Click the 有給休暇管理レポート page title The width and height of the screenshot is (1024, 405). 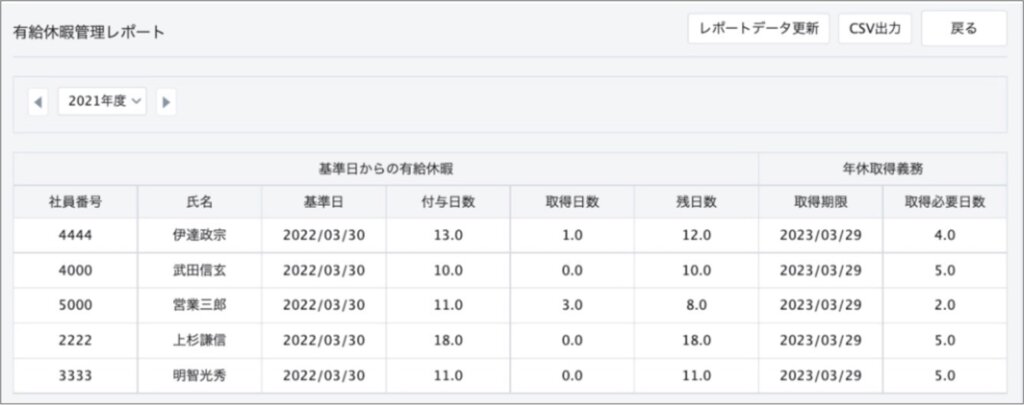(x=89, y=32)
